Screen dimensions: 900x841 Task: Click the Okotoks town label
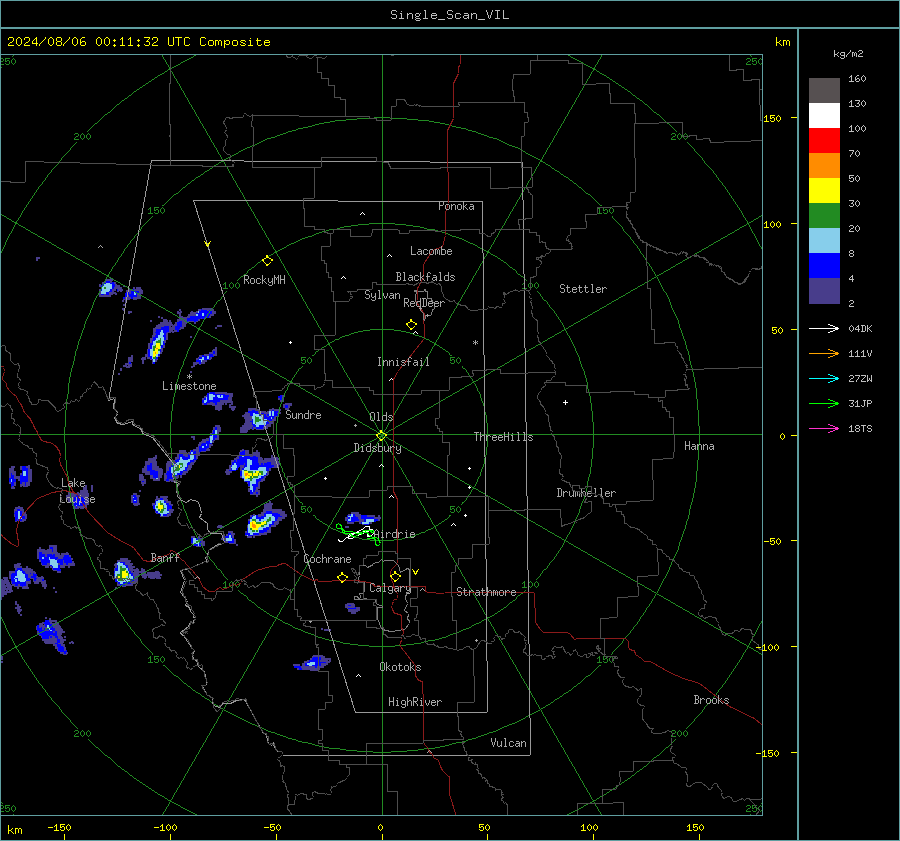[x=400, y=667]
